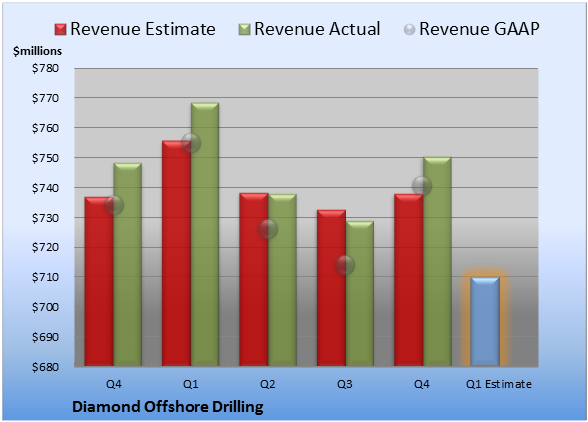This screenshot has height=422, width=588.
Task: Click the '$750' y-axis value
Action: [45, 158]
